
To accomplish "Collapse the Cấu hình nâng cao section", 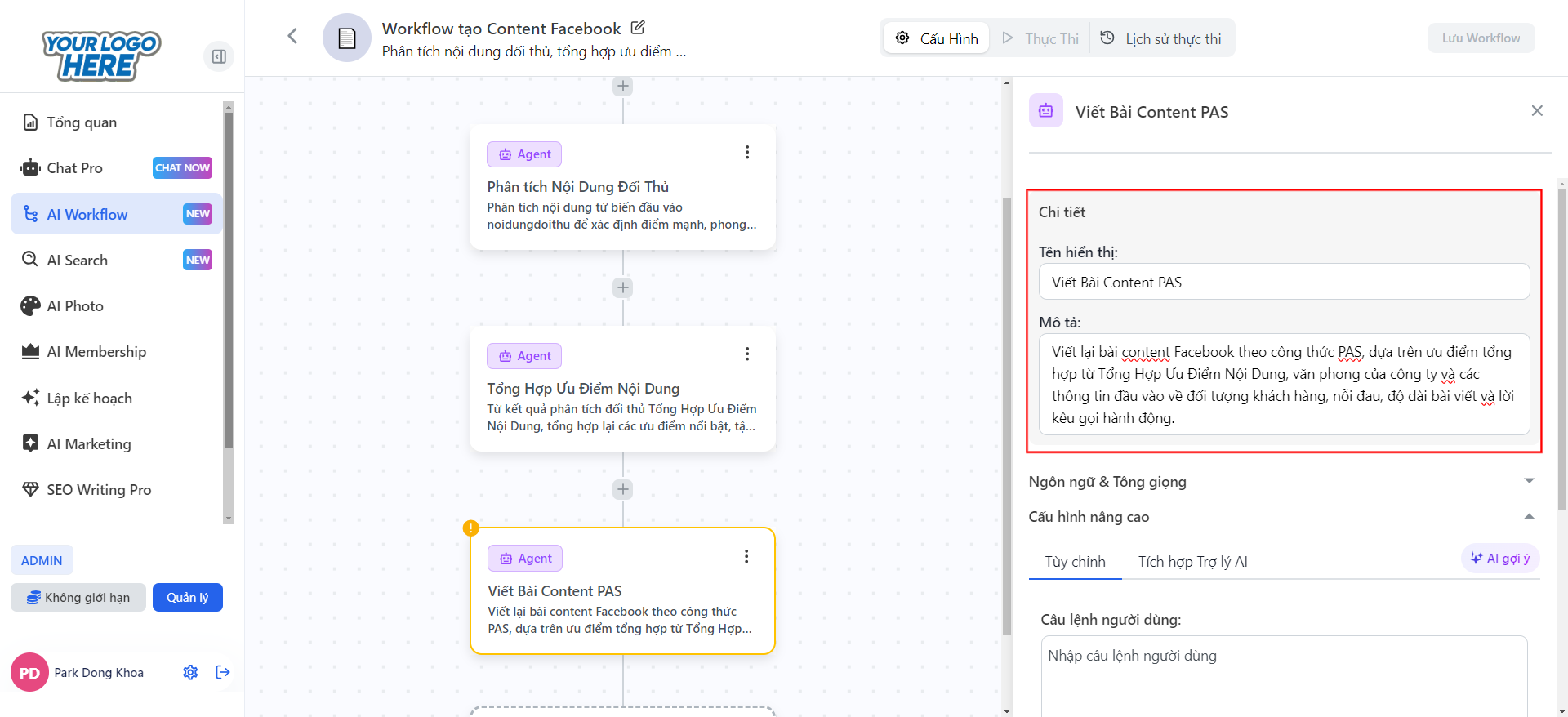I will 1529,516.
